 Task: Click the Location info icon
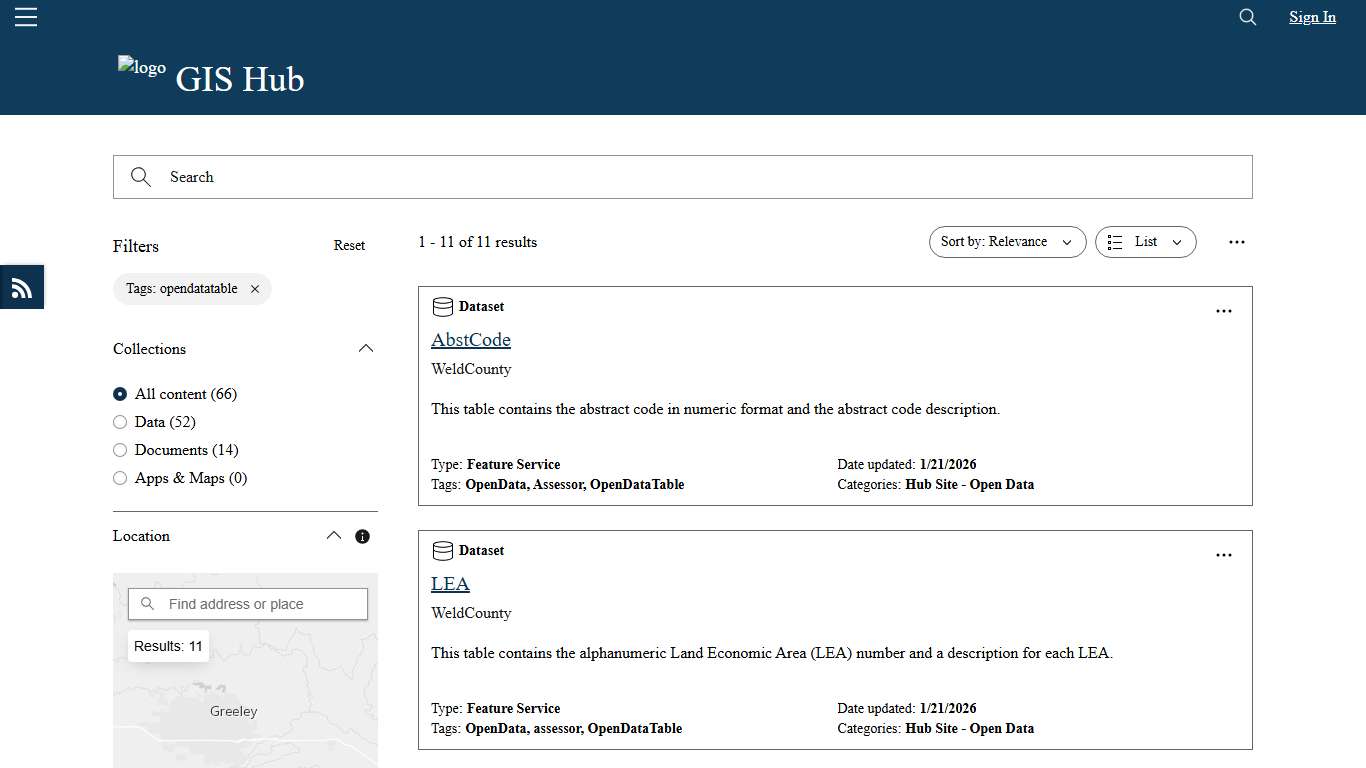point(362,536)
